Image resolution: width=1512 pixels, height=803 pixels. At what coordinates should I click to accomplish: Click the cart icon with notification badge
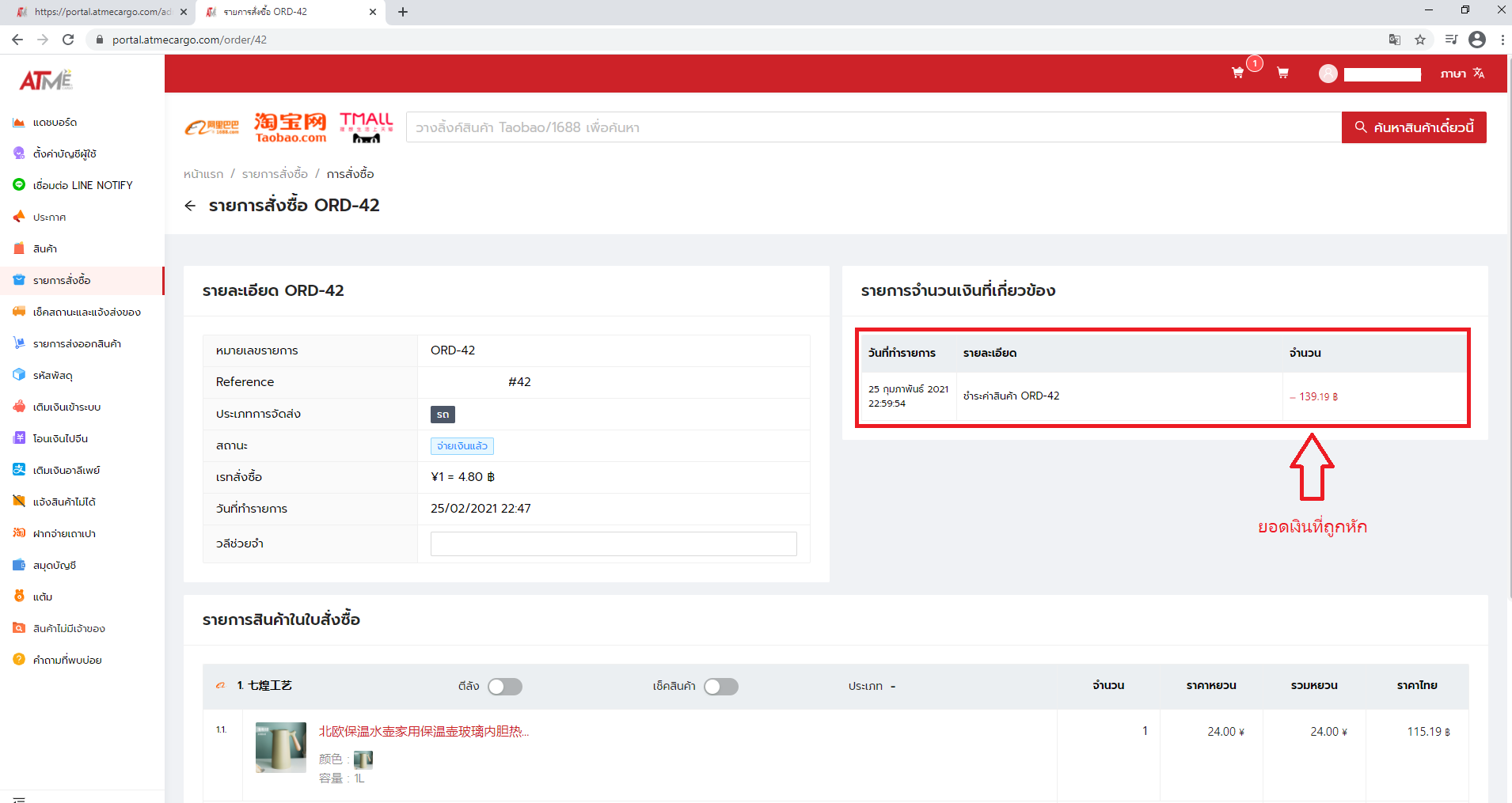[1238, 73]
